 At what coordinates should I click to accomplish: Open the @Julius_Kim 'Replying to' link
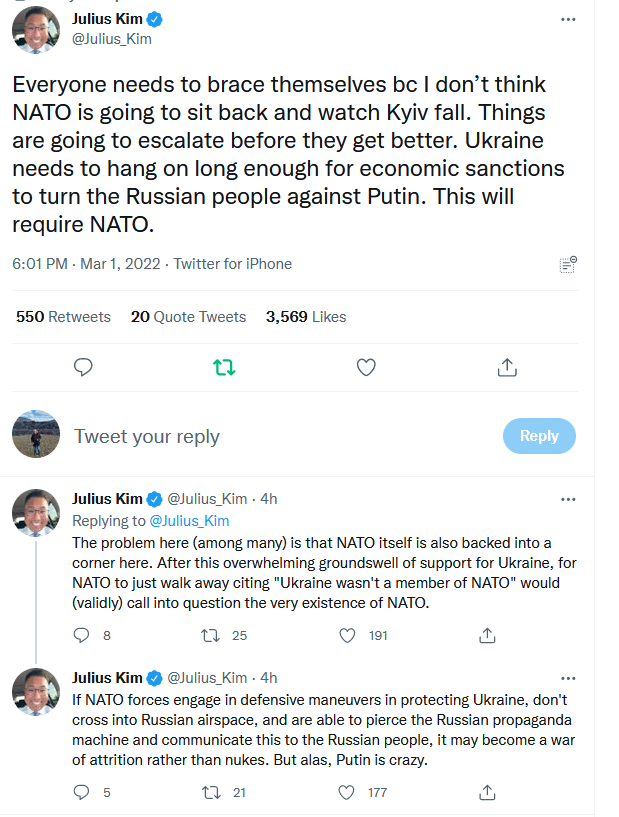pyautogui.click(x=189, y=520)
